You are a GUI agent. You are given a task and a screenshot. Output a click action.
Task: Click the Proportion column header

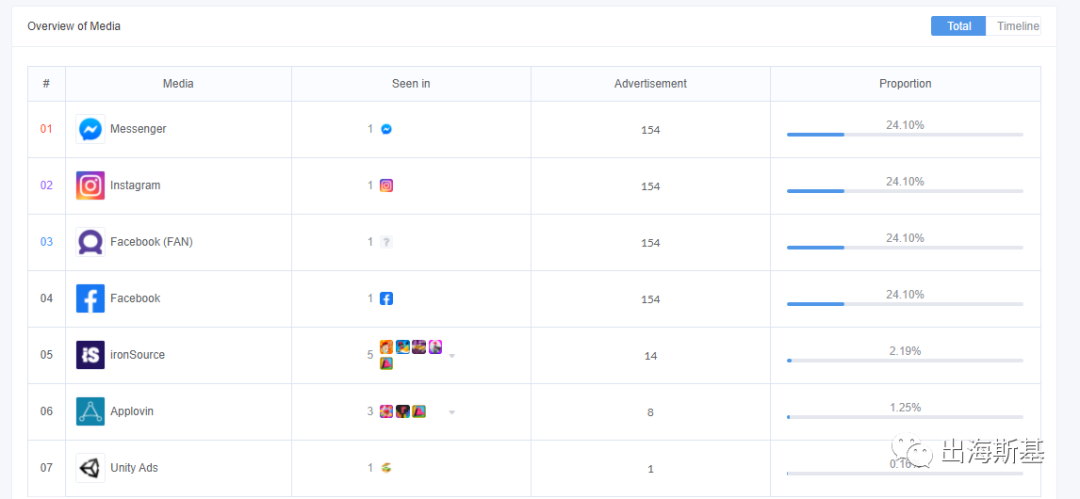[x=905, y=84]
